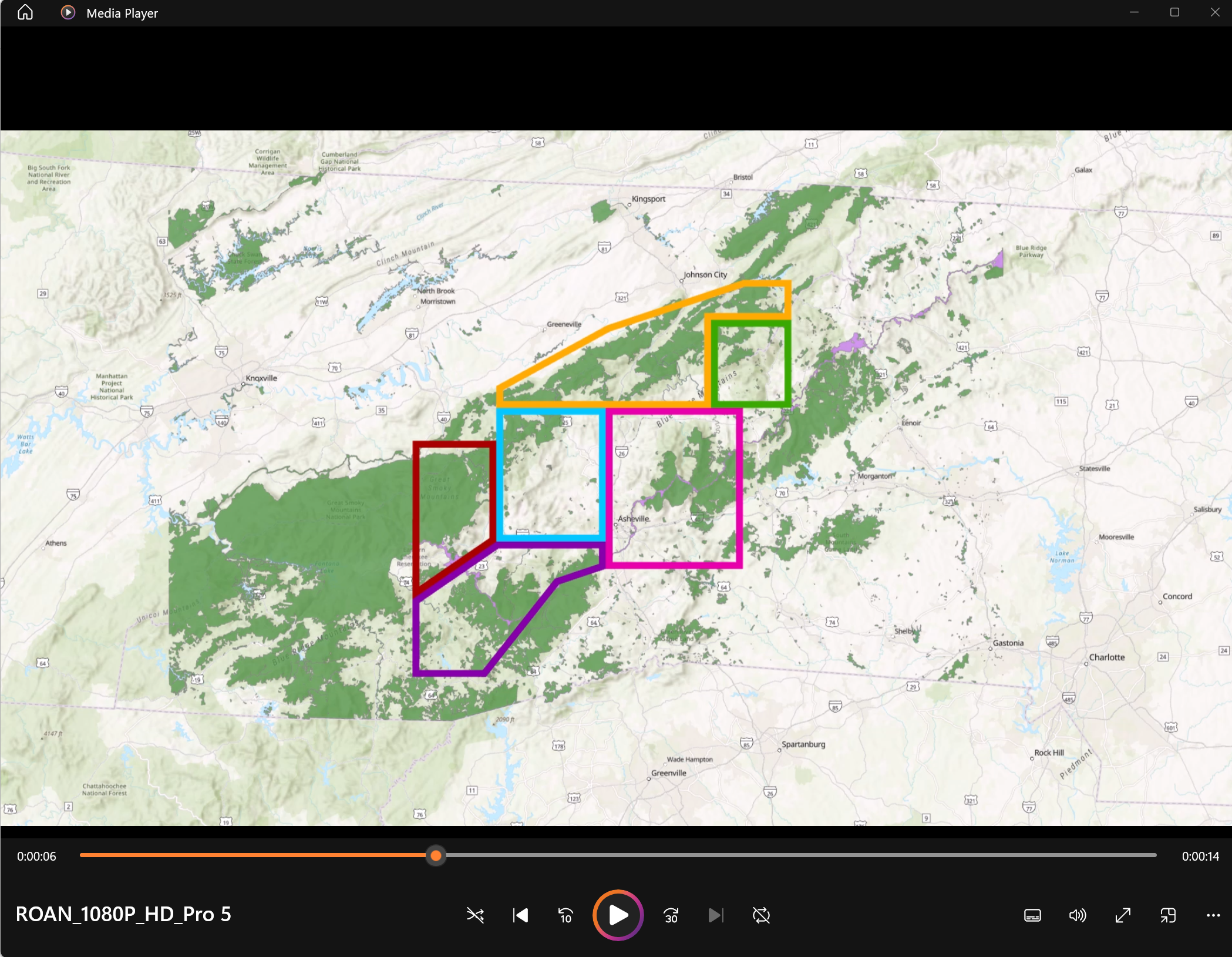Open the subtitles and captions control
This screenshot has width=1232, height=957.
point(1032,915)
